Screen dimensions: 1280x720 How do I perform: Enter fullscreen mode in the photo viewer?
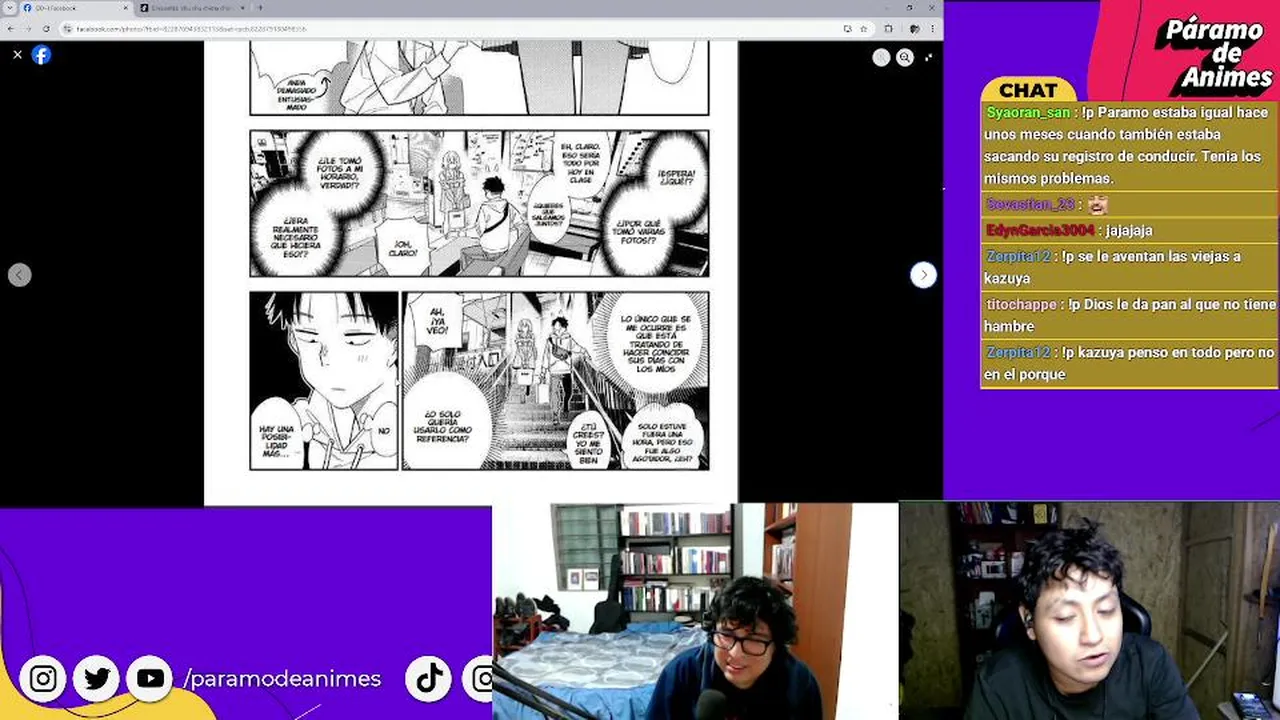click(x=929, y=58)
